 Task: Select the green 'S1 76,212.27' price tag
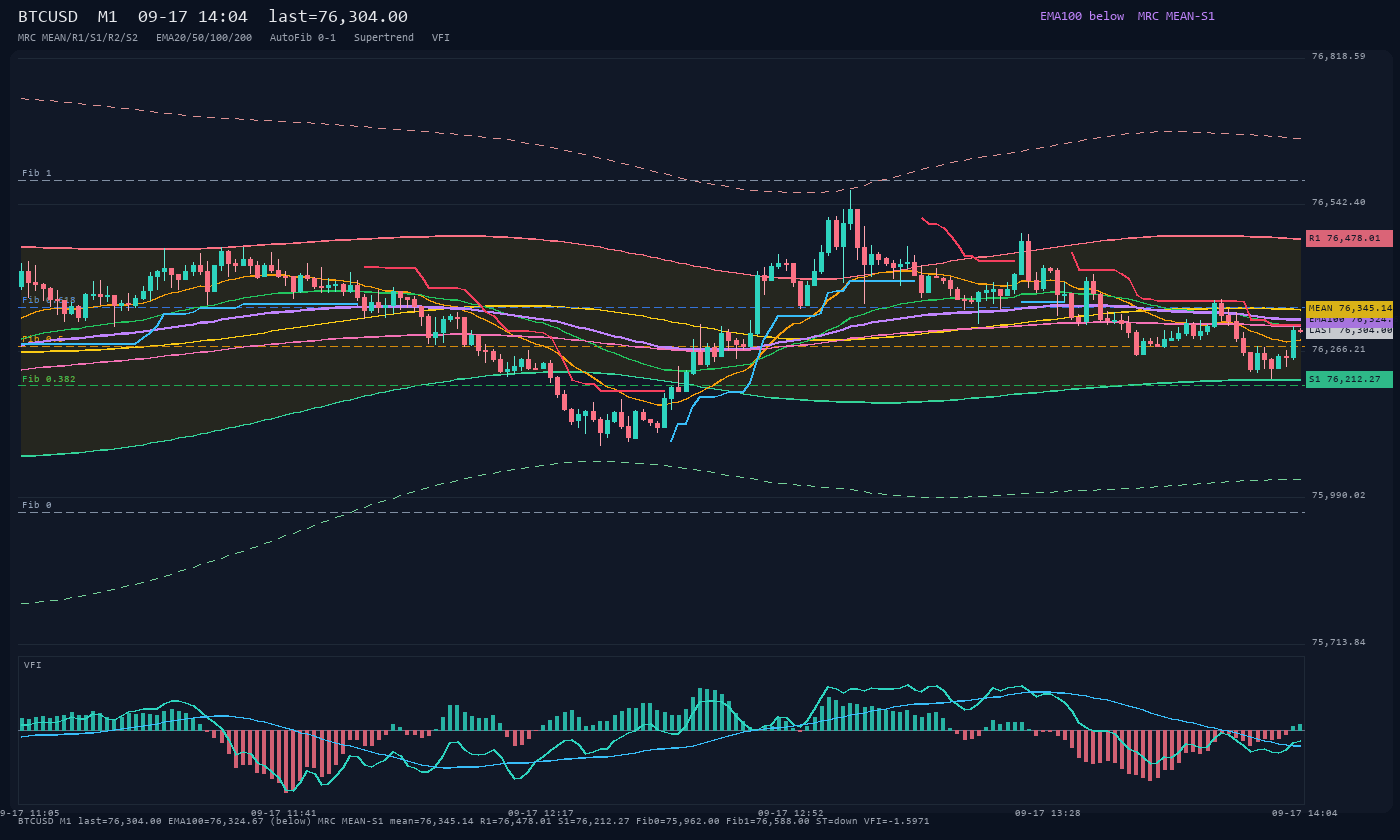pos(1349,380)
